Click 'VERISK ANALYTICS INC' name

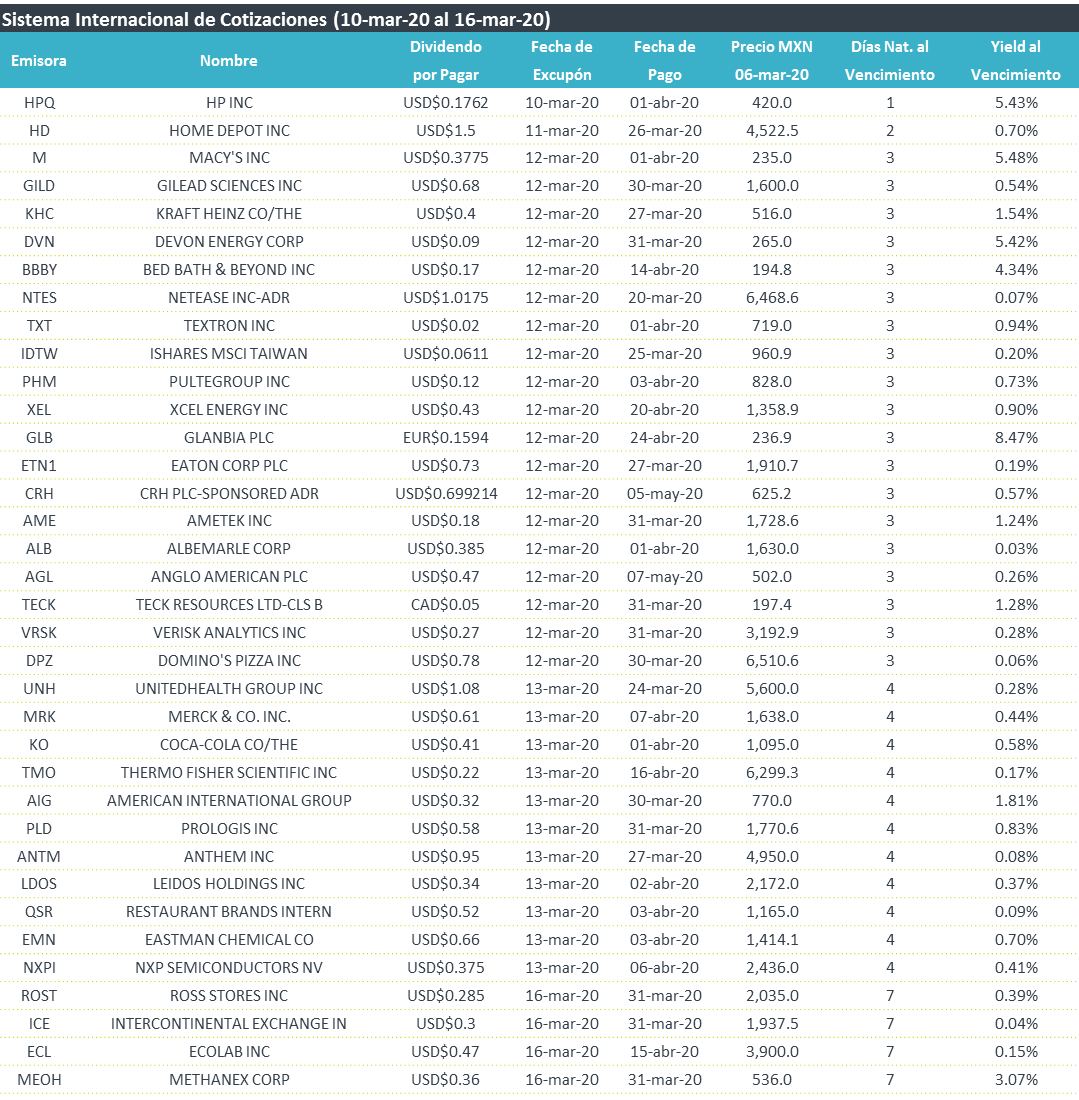coord(229,633)
